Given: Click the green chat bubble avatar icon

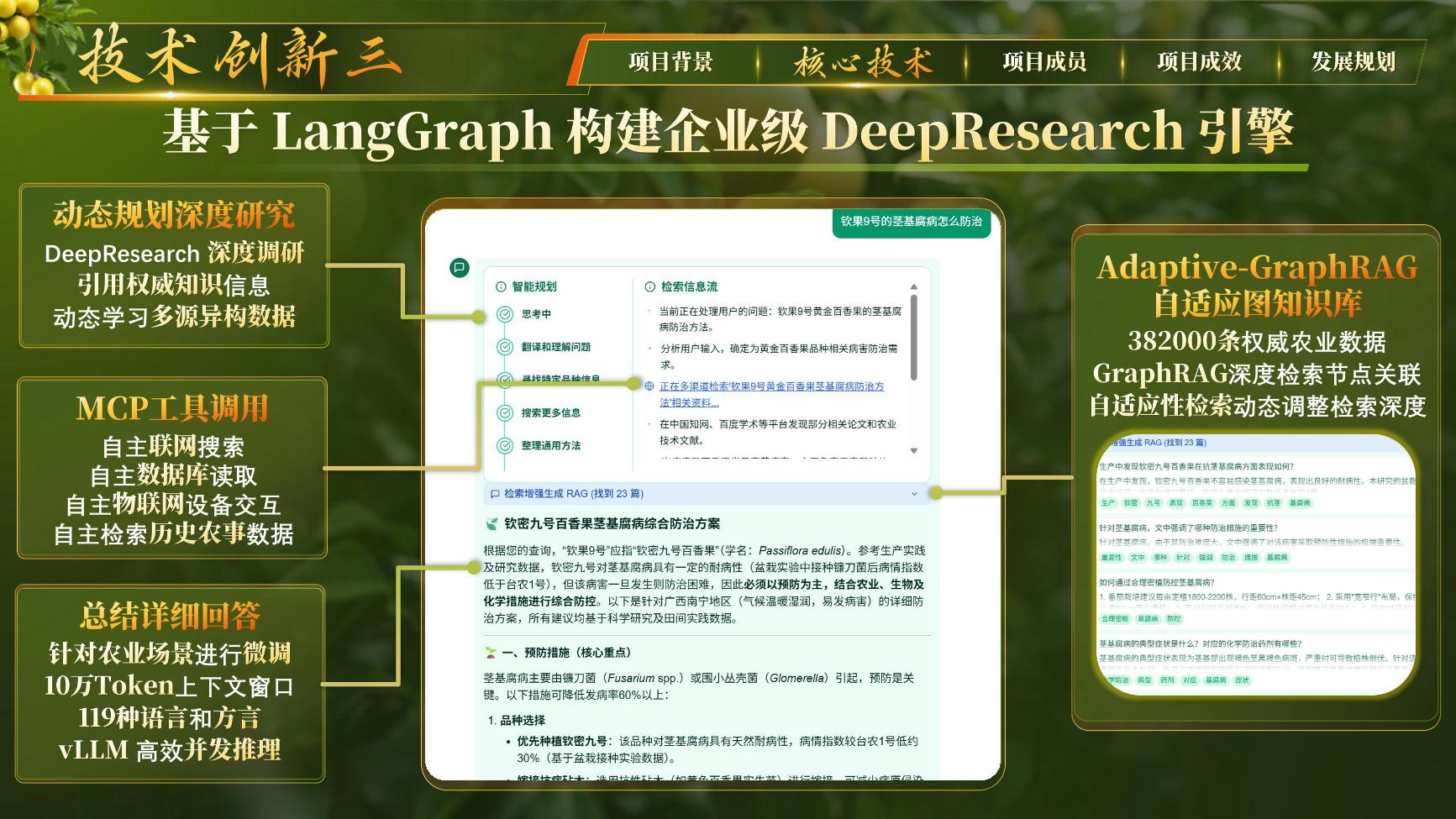Looking at the screenshot, I should (x=459, y=268).
